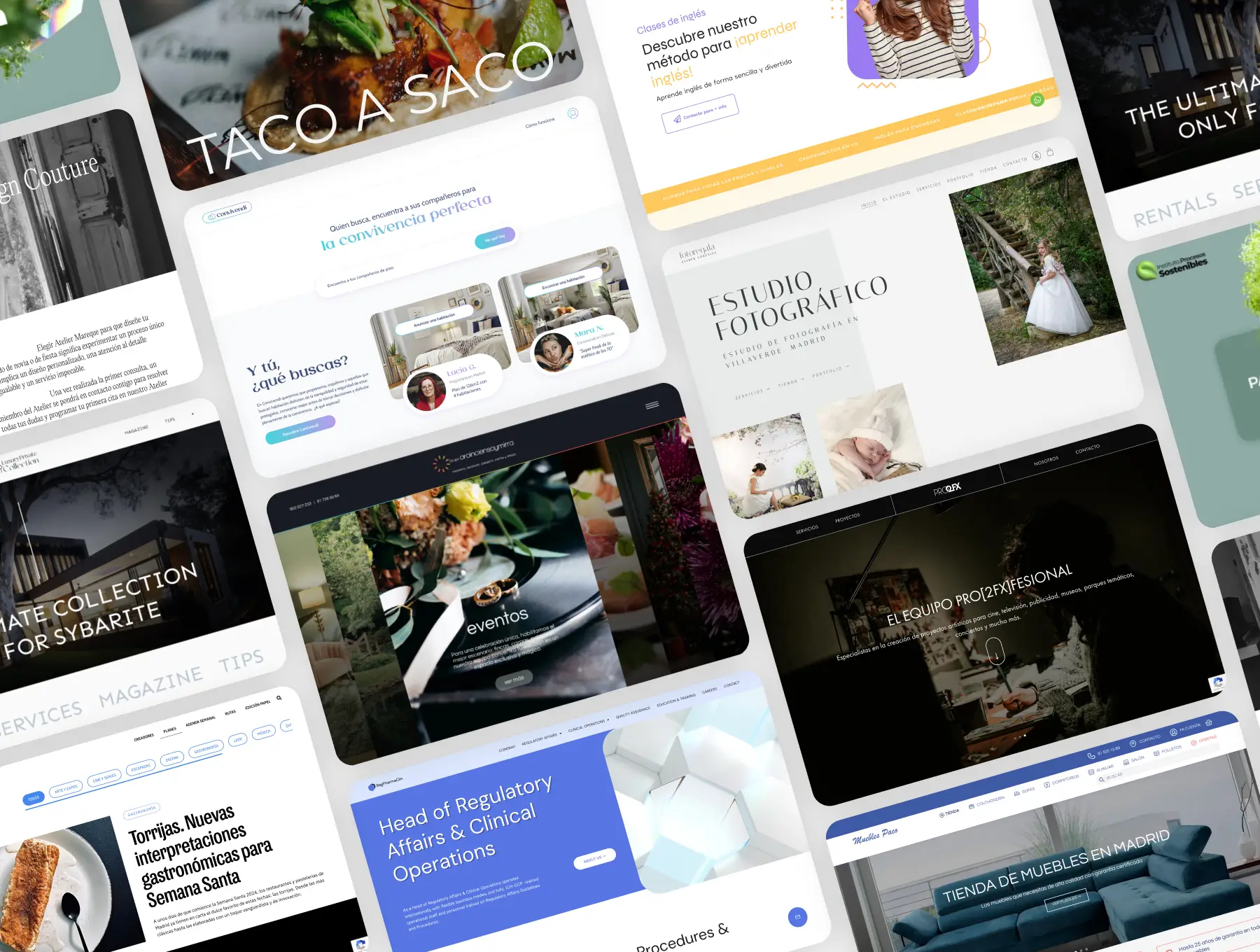Click the search magnifier on the magazine site

pyautogui.click(x=279, y=698)
